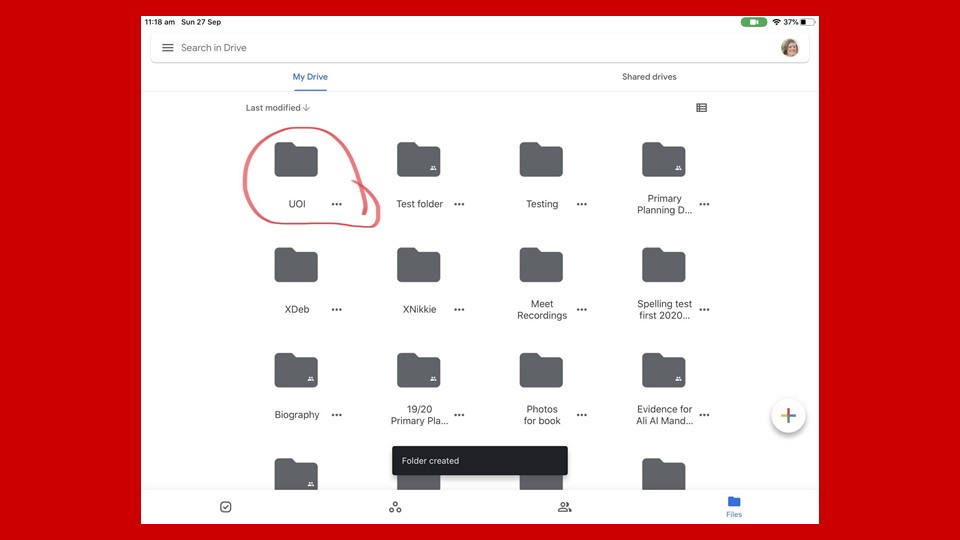Show more options for XNikkie folder
This screenshot has height=540, width=960.
point(459,310)
